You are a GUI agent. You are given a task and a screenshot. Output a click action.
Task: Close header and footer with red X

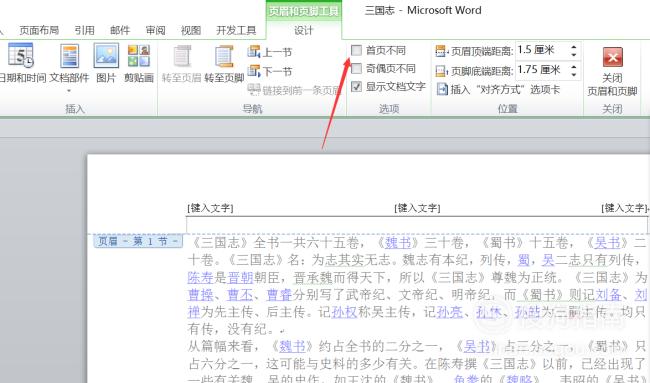[612, 57]
